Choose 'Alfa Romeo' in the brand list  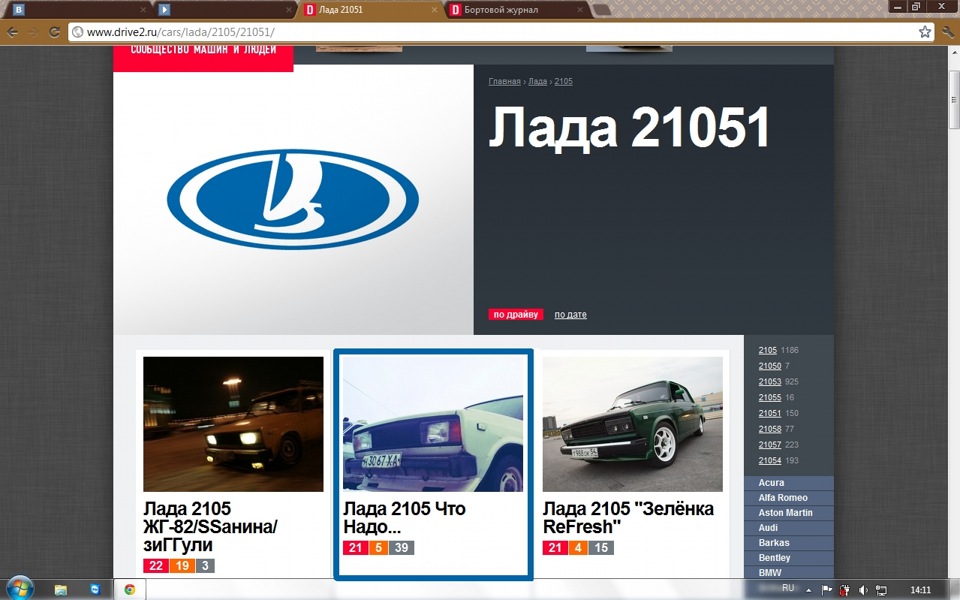coord(789,498)
